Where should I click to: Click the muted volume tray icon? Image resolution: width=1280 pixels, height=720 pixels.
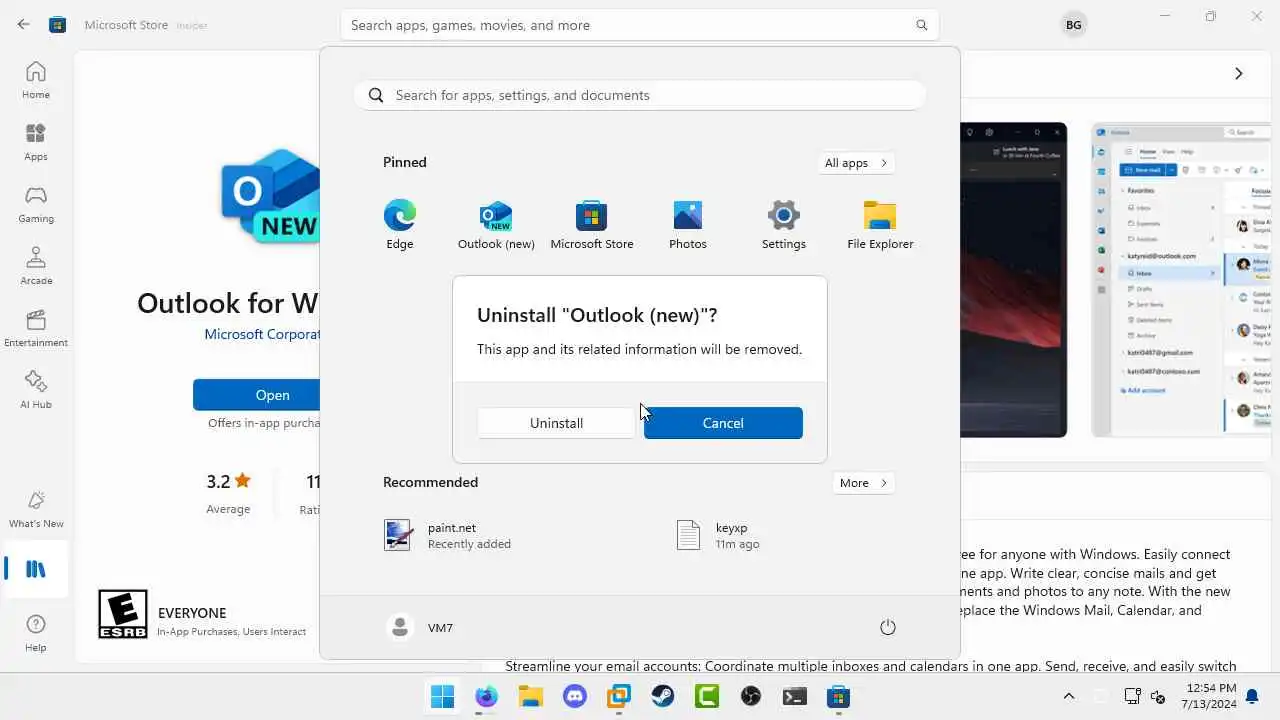1158,696
